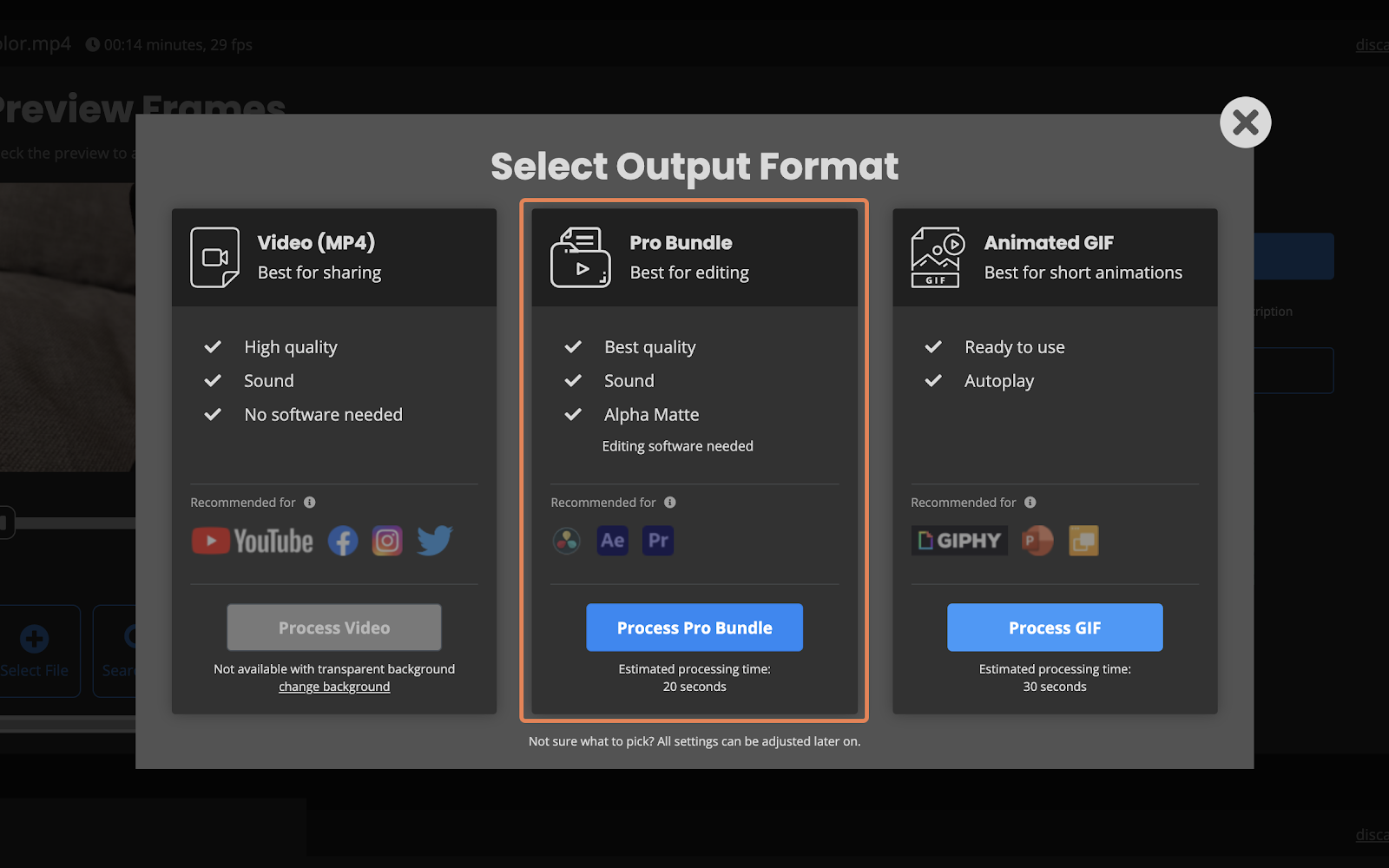Show info for Animated GIF Recommended for
Image resolution: width=1389 pixels, height=868 pixels.
(x=1030, y=503)
